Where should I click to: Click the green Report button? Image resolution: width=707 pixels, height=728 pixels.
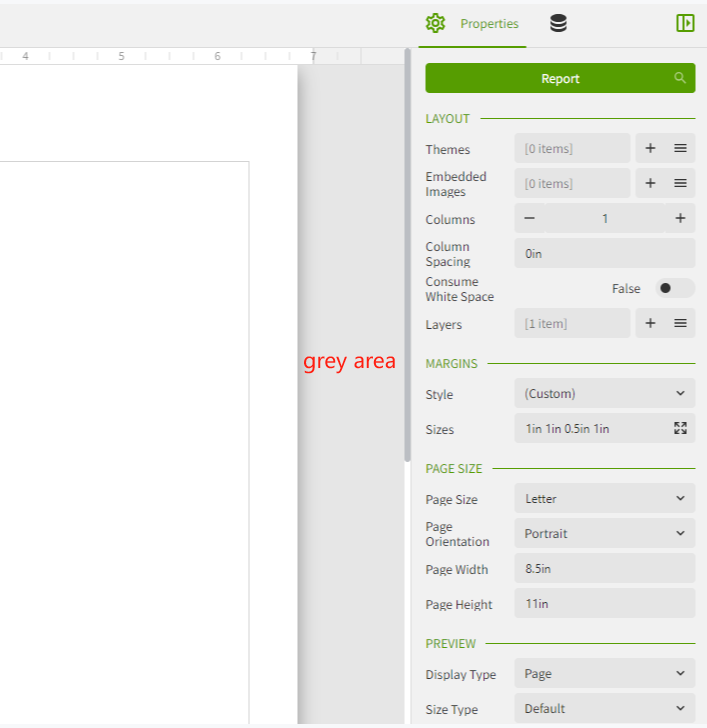click(x=560, y=79)
